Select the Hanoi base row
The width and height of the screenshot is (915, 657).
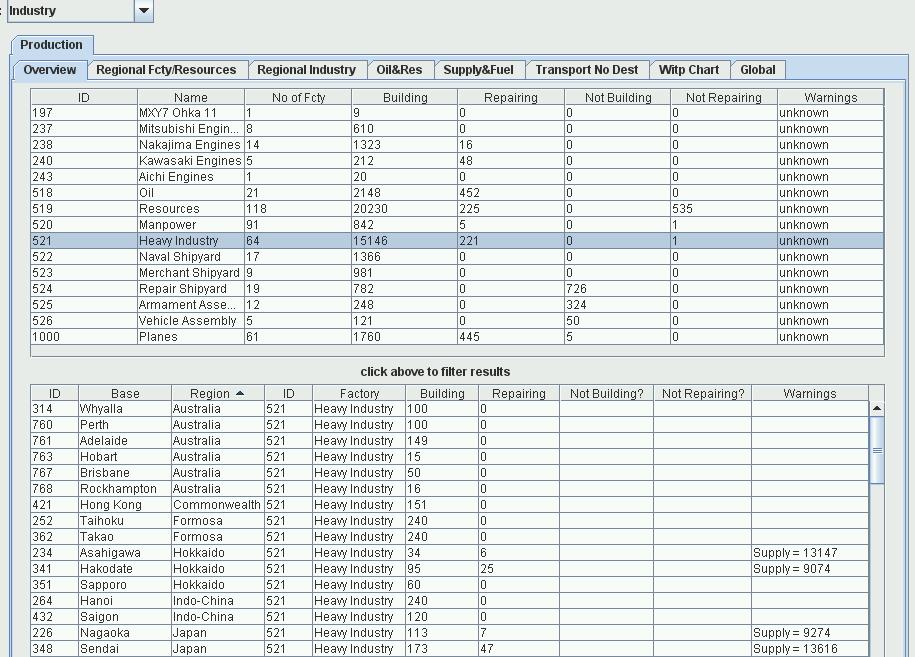tap(449, 601)
